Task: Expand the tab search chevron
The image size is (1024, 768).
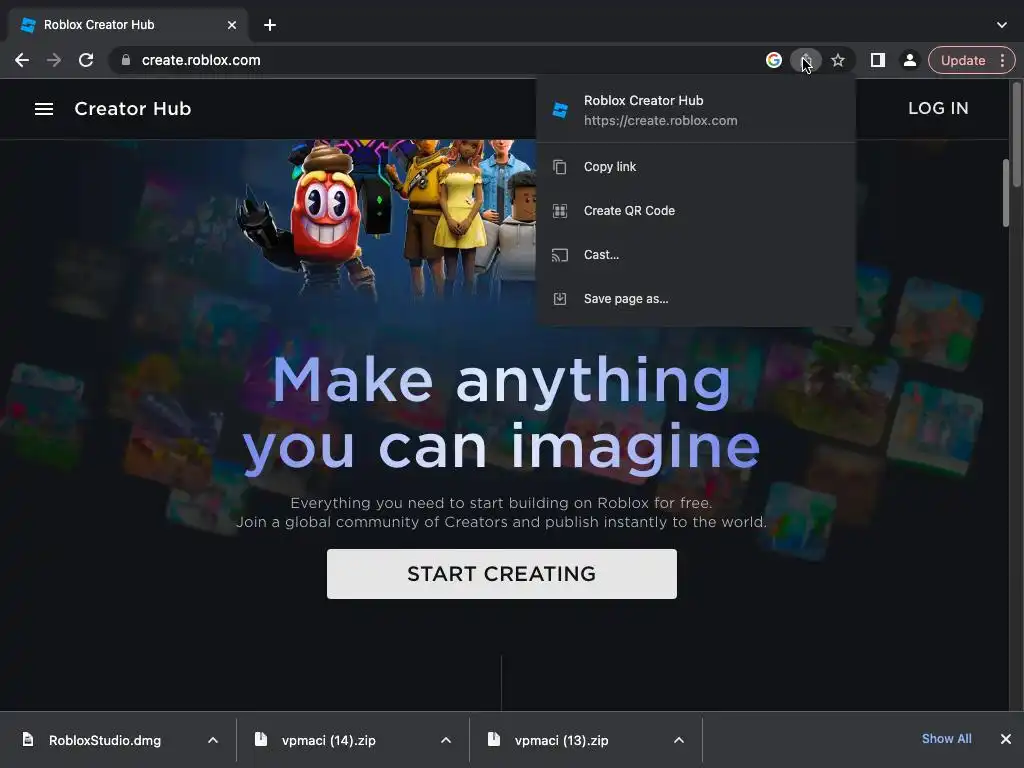Action: click(1002, 25)
